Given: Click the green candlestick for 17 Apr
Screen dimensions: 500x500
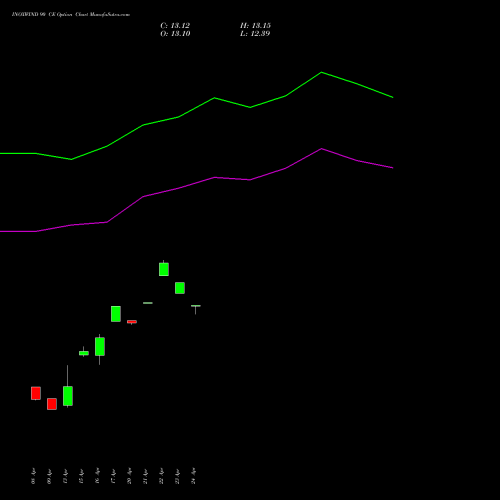Looking at the screenshot, I should pos(116,314).
